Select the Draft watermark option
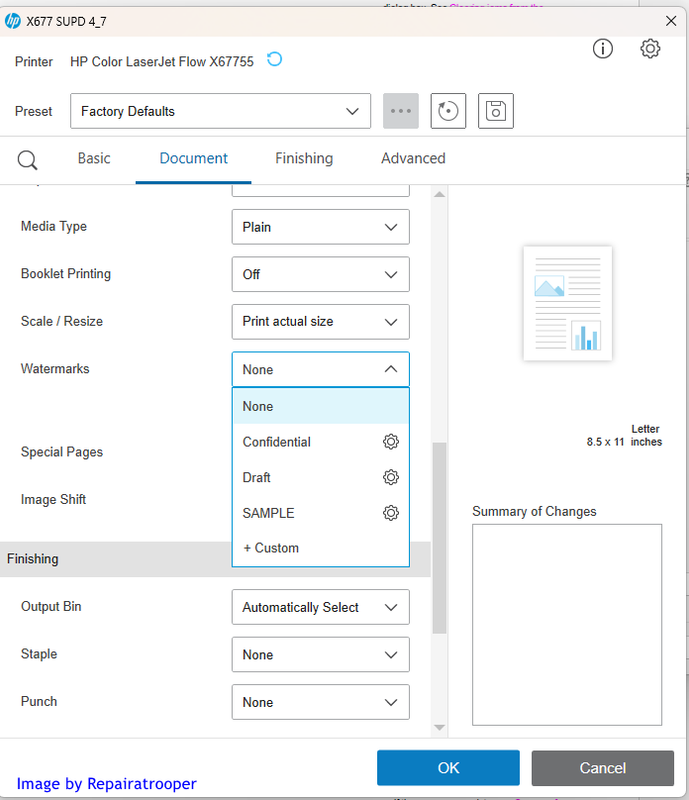 coord(321,478)
